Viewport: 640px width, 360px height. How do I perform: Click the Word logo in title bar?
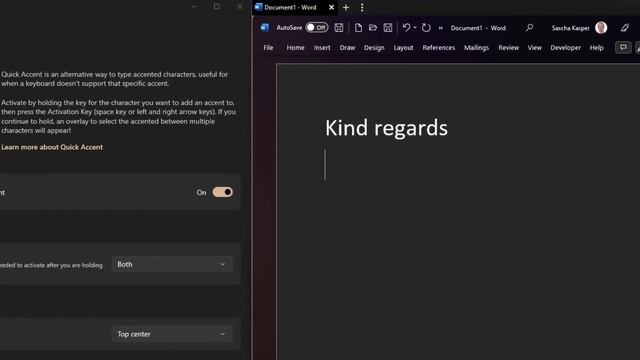[x=264, y=27]
